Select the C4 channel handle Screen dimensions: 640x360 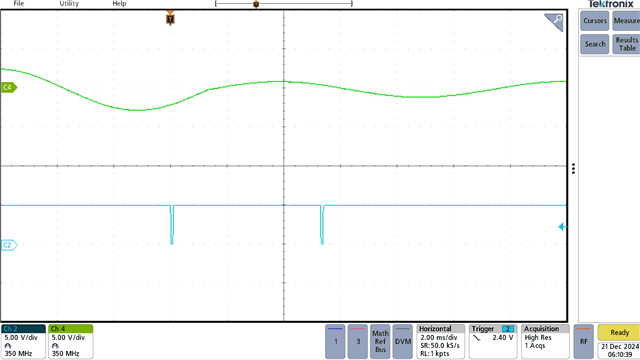[9, 87]
